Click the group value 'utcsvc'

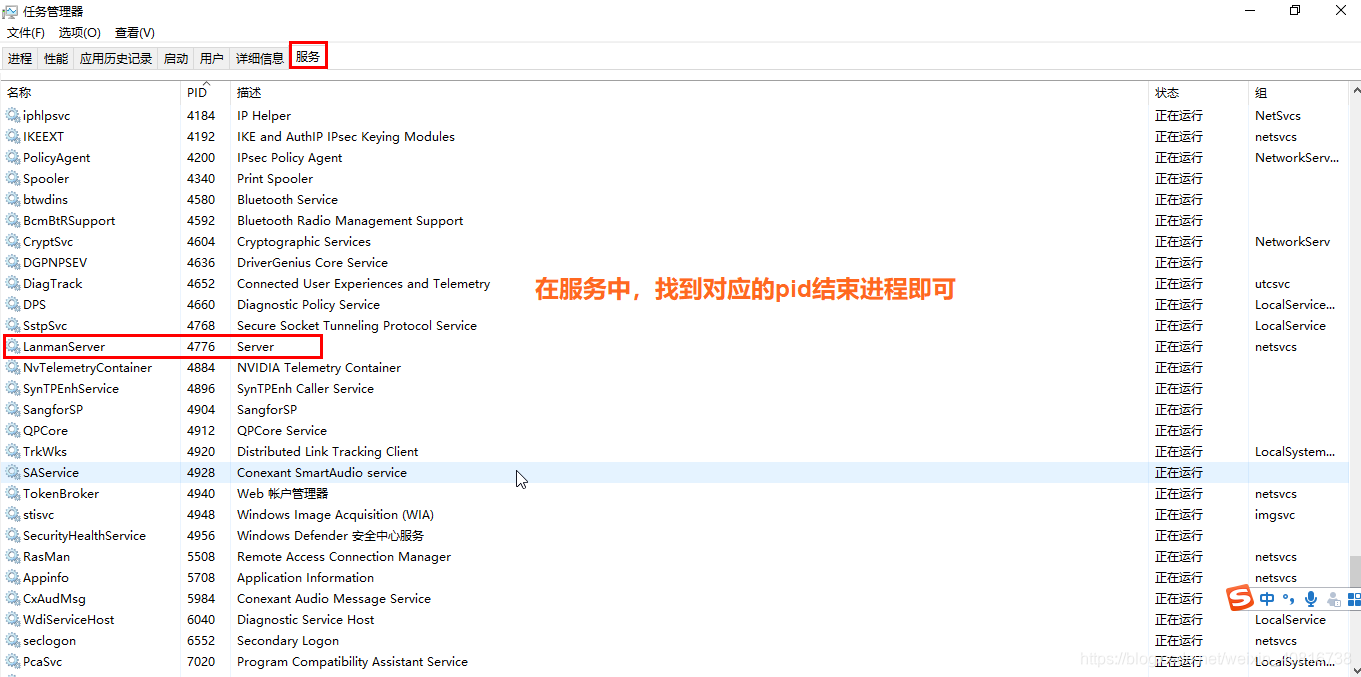(1272, 284)
